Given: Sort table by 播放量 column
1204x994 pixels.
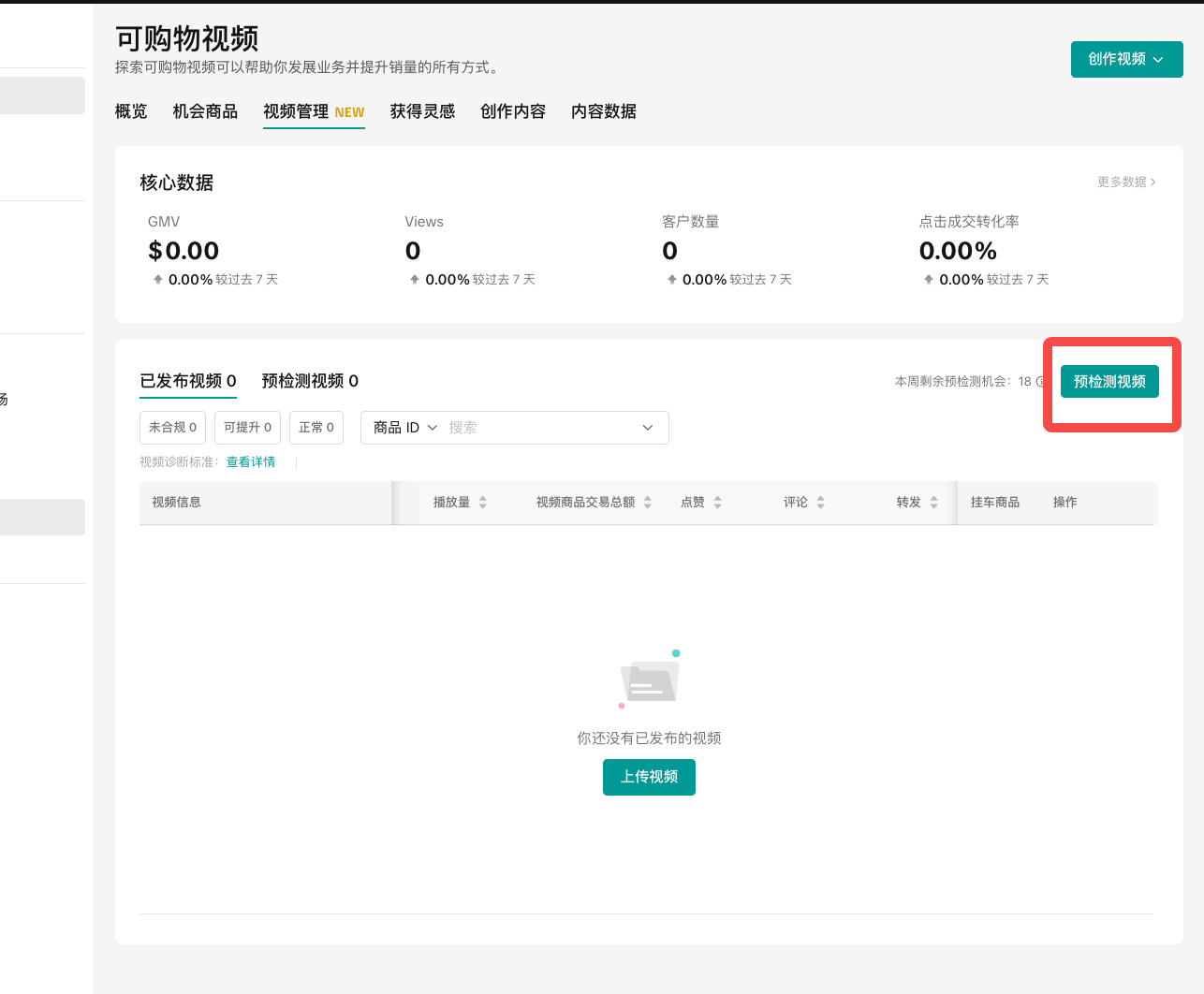Looking at the screenshot, I should coord(482,503).
